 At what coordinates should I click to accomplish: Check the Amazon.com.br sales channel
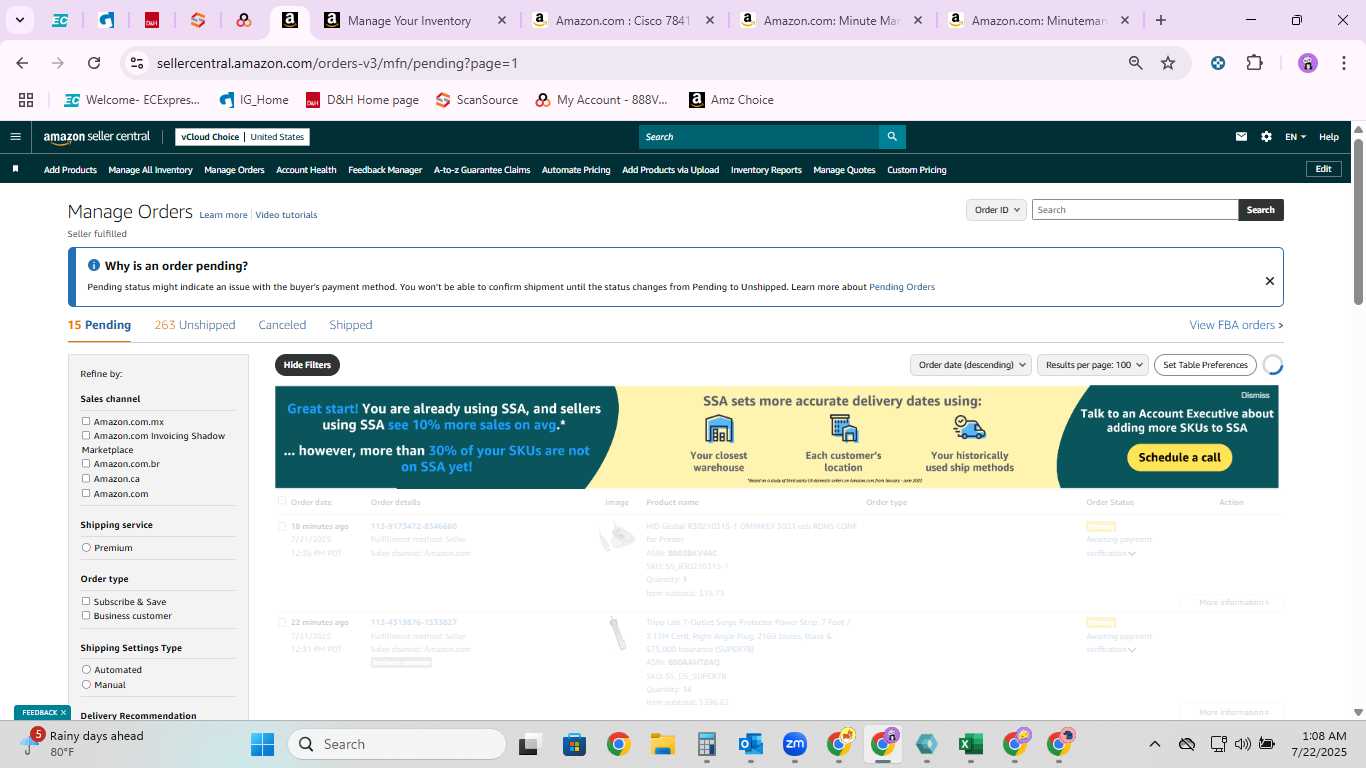tap(86, 463)
